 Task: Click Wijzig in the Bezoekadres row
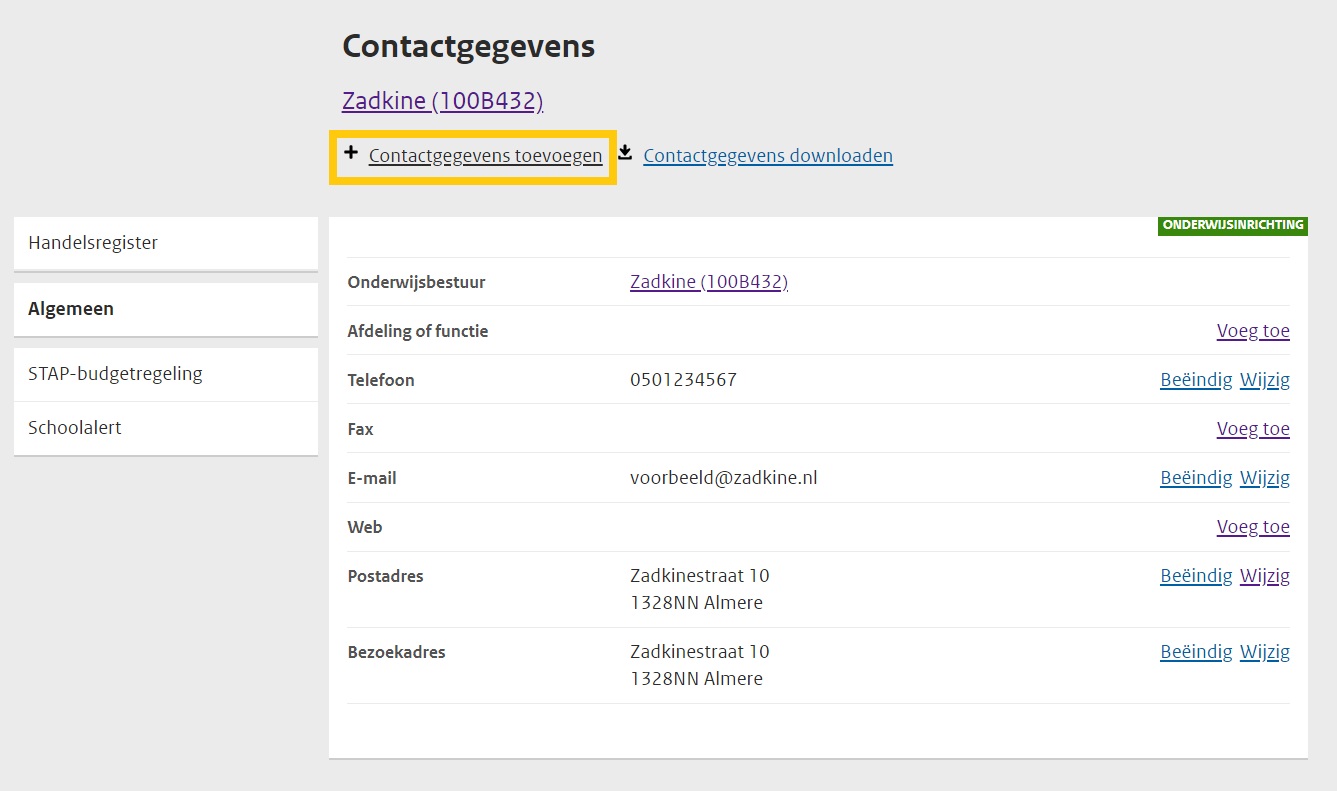1265,652
